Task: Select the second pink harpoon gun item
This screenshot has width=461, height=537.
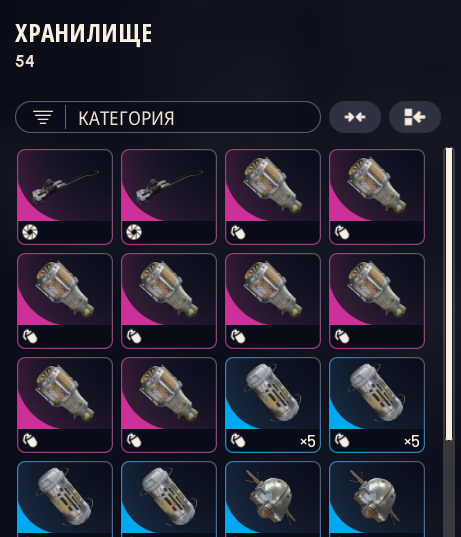Action: click(169, 197)
